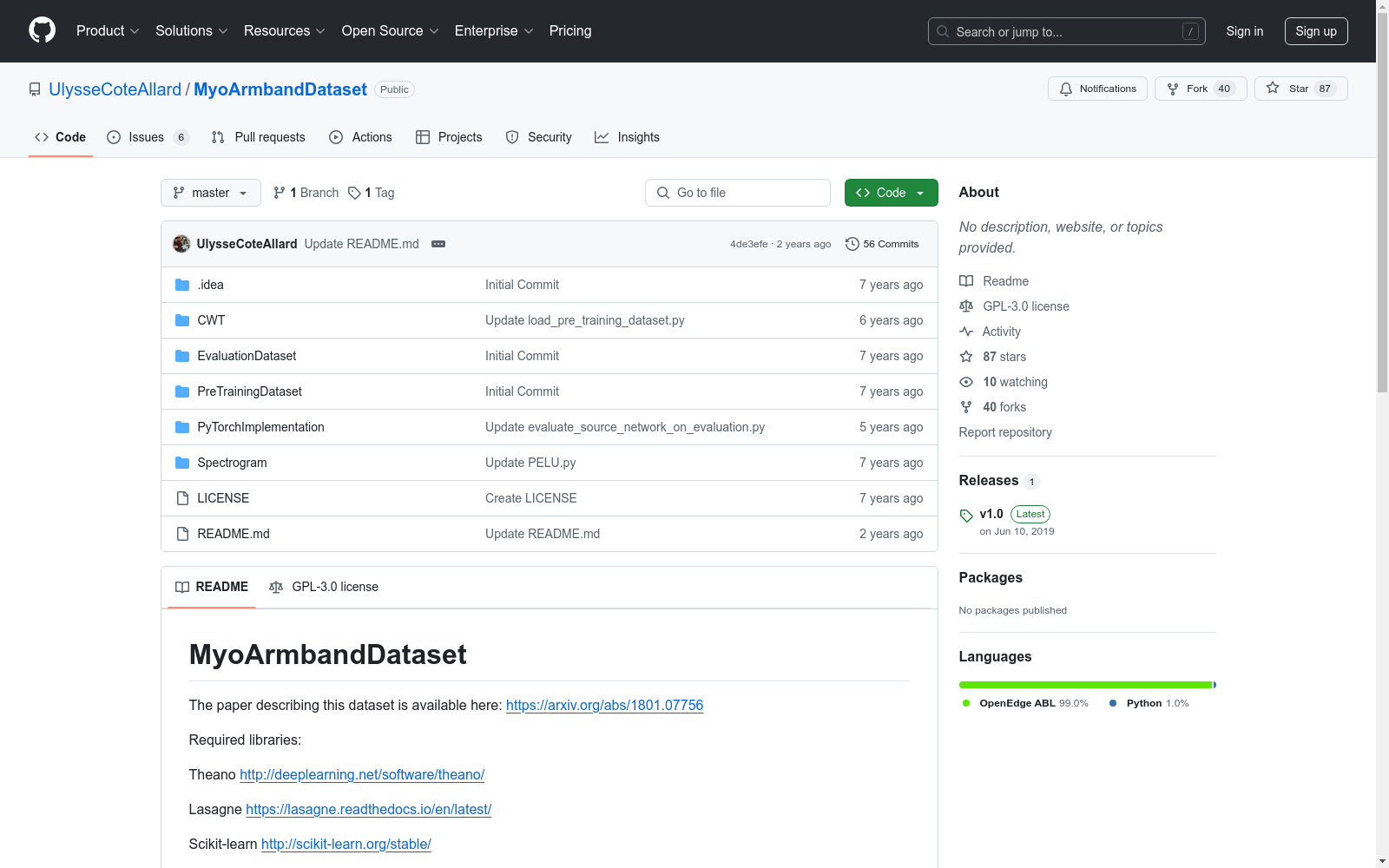Viewport: 1389px width, 868px height.
Task: Open the Lasagne readthedocs link
Action: [x=368, y=809]
